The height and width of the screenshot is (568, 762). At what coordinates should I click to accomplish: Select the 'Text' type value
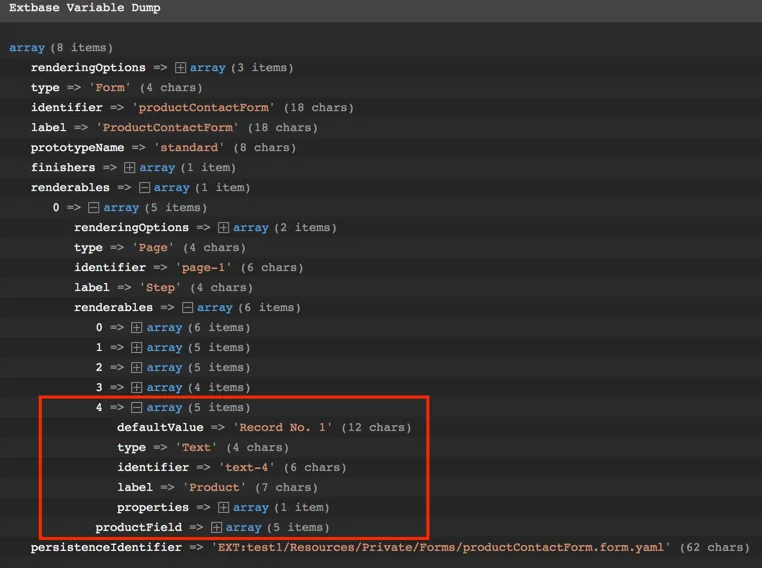coord(196,447)
